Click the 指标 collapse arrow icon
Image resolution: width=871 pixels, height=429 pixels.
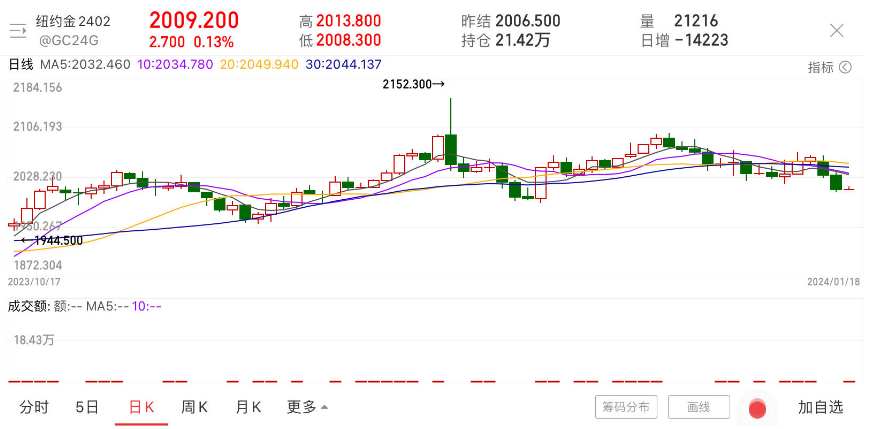pos(845,68)
